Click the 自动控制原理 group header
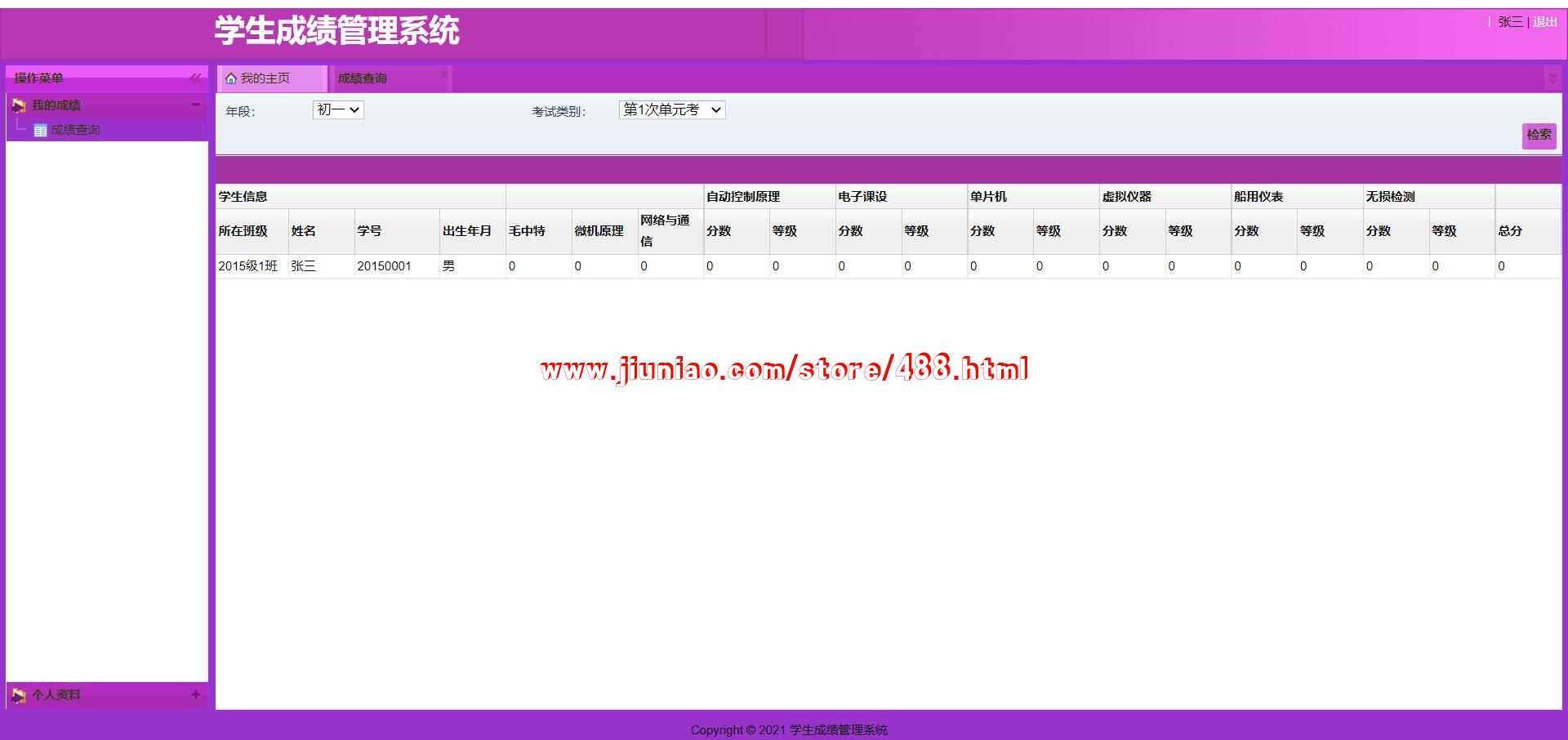The image size is (1568, 740). tap(769, 197)
